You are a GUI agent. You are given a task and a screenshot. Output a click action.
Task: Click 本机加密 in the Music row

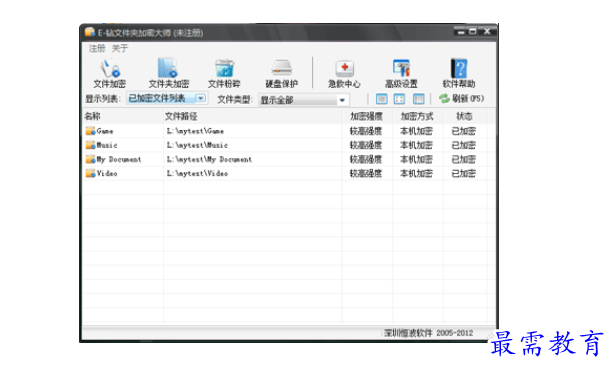click(416, 145)
